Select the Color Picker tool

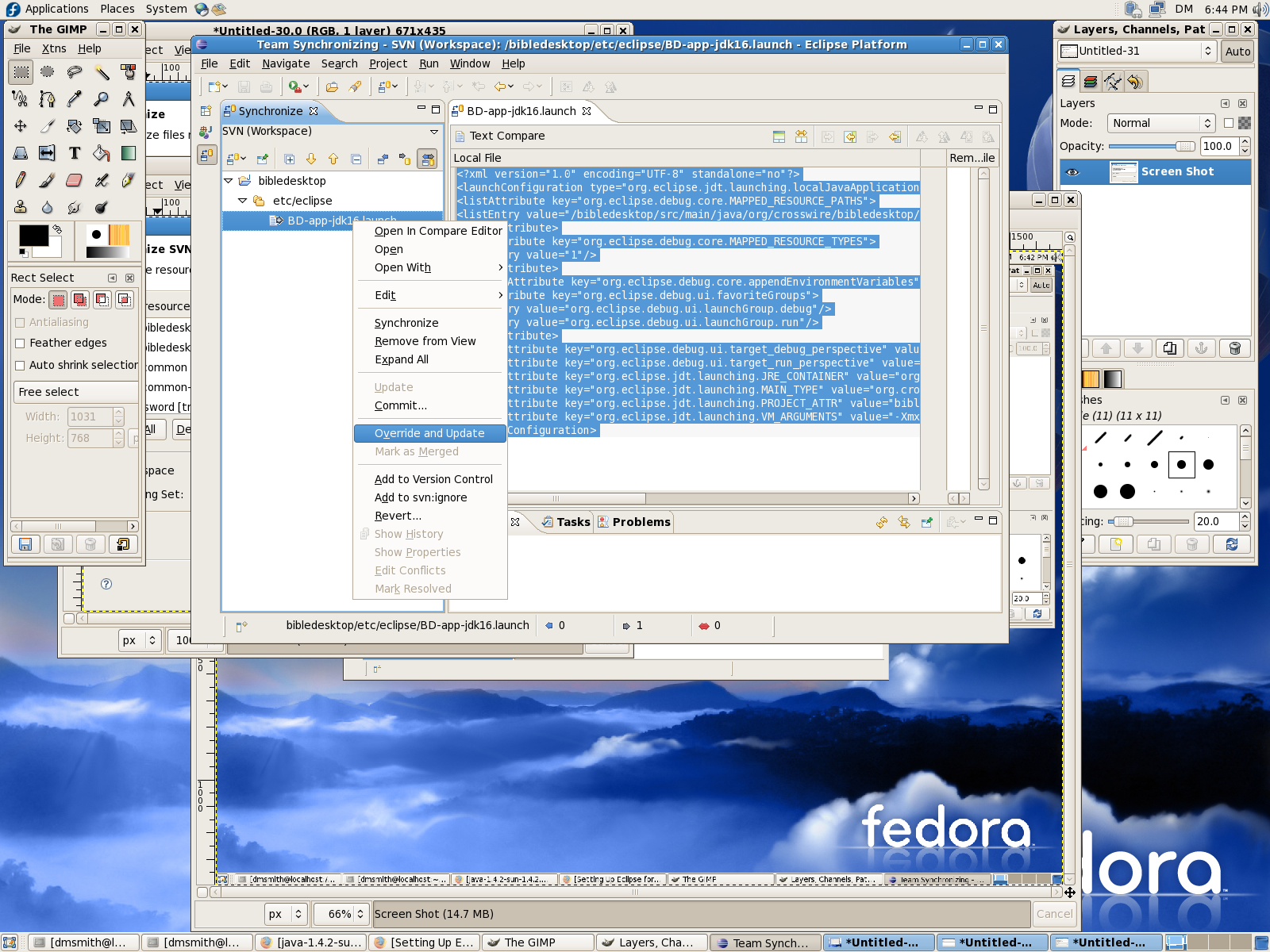coord(74,99)
